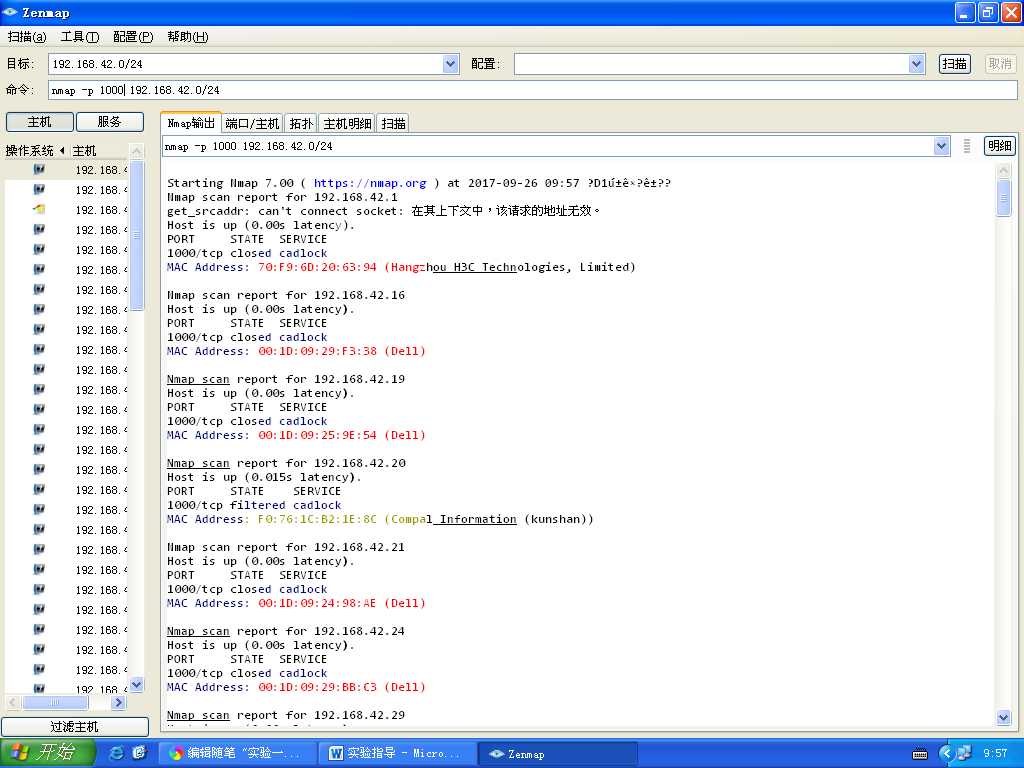Screen dimensions: 1024x768
Task: Click MAC address 00:1D:09:25:9E:54 (Dell)
Action: [296, 436]
